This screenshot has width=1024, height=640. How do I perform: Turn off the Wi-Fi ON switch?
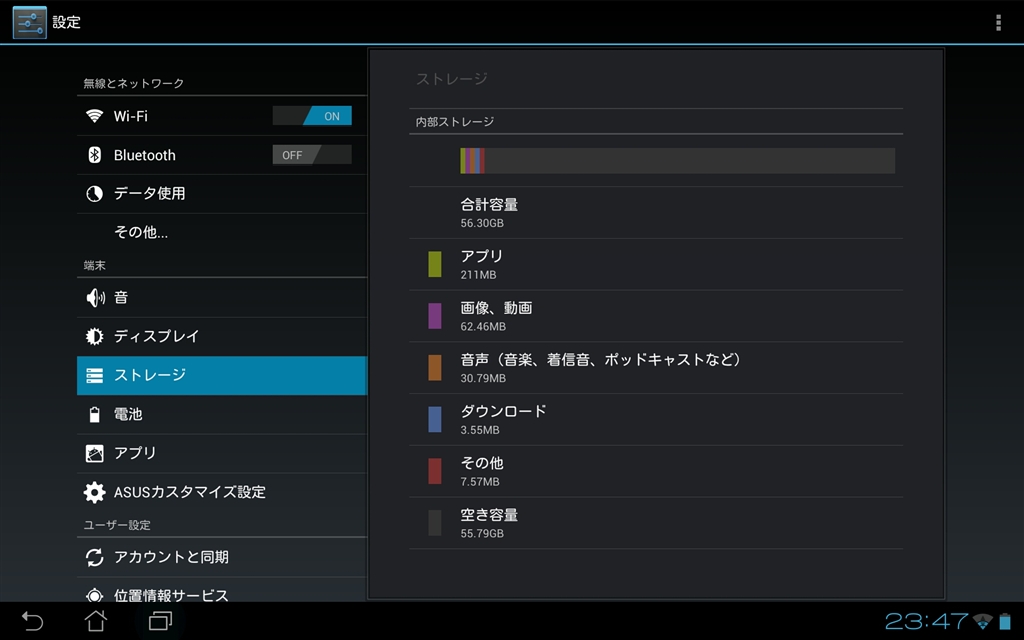pyautogui.click(x=312, y=116)
